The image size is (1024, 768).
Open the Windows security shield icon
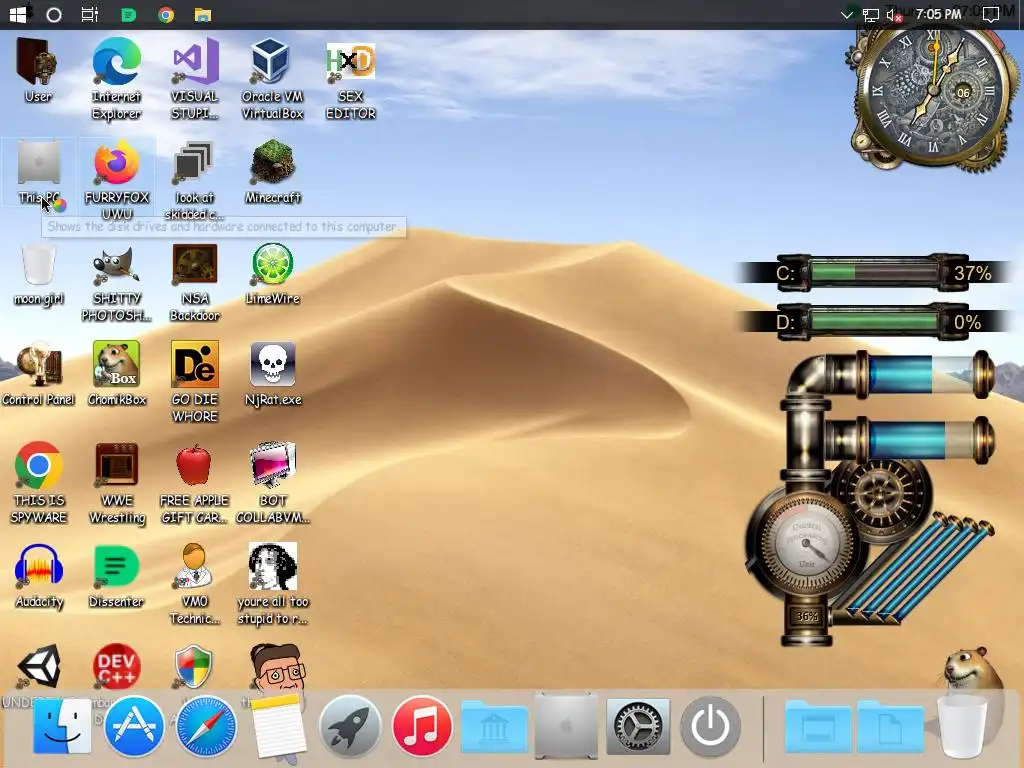point(193,666)
